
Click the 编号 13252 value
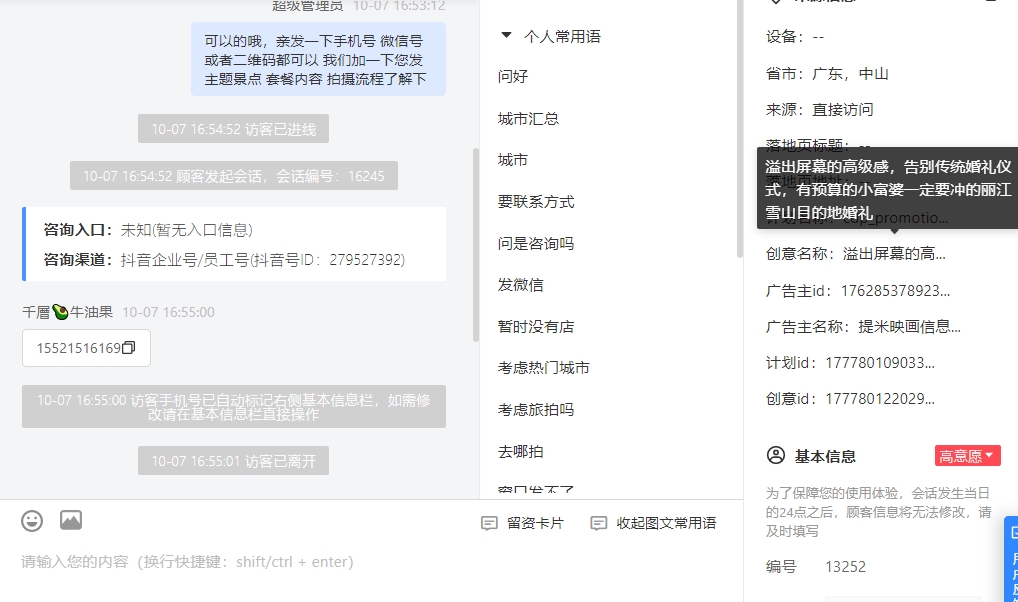click(x=845, y=567)
